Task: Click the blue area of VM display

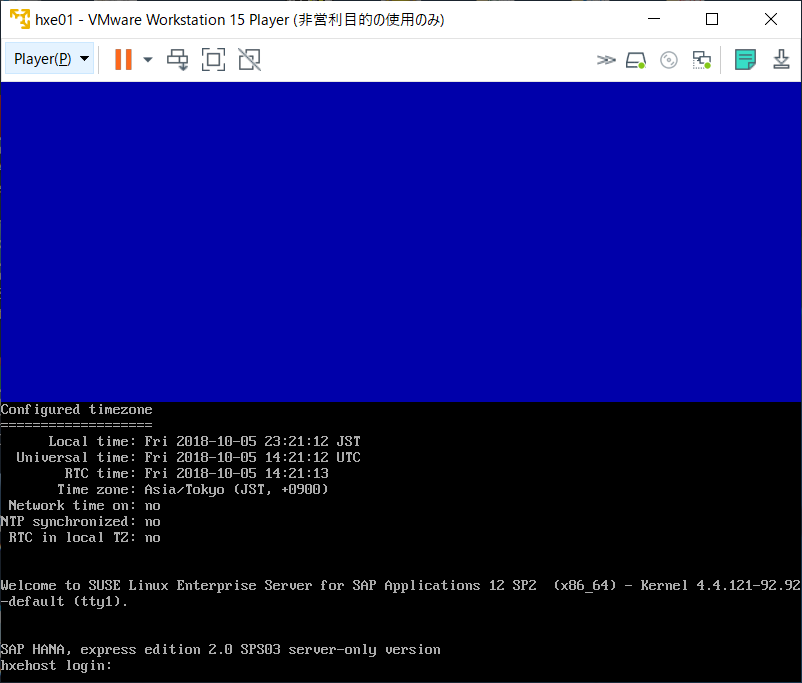Action: (400, 240)
